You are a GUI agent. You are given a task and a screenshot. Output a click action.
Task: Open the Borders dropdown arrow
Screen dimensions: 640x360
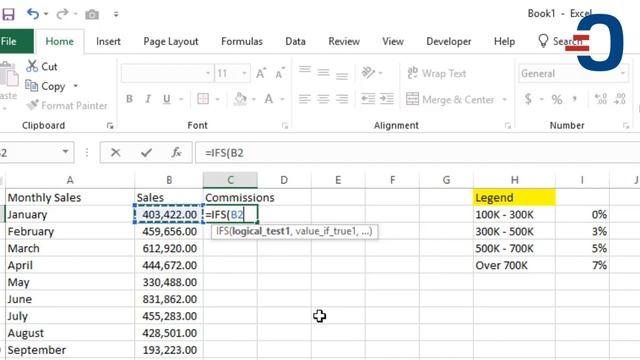217,99
